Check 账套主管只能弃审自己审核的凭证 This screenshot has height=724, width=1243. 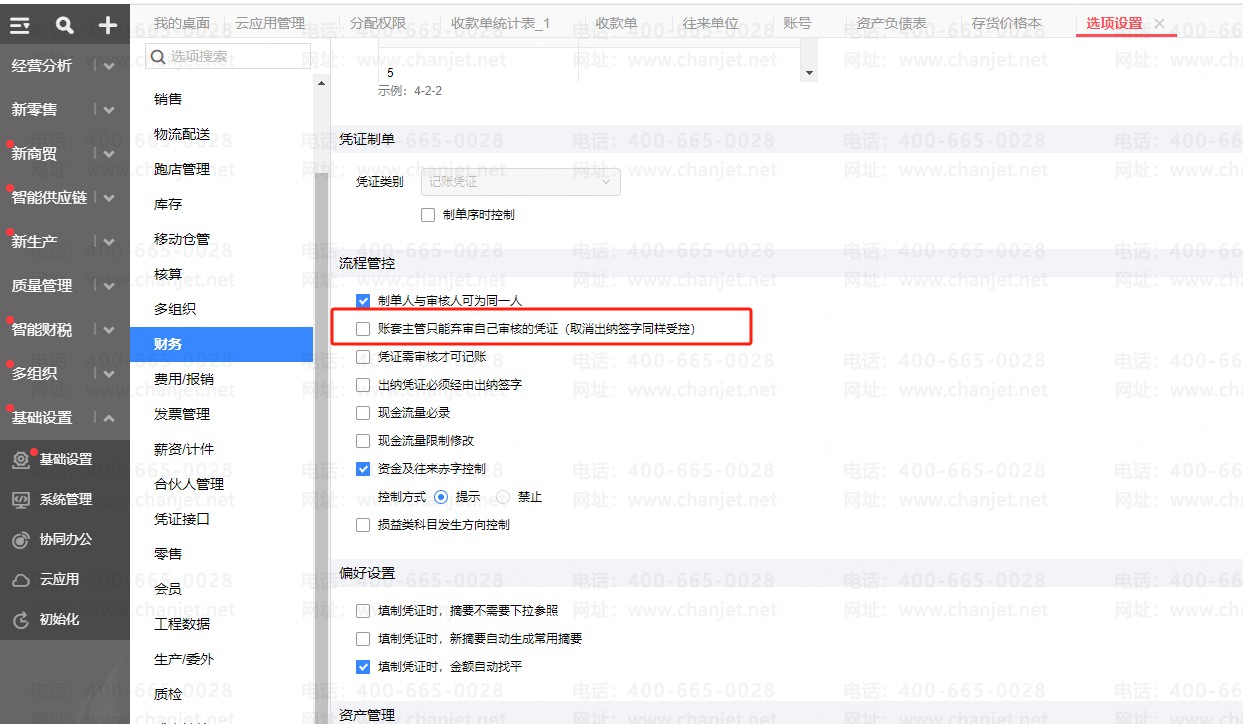click(363, 328)
